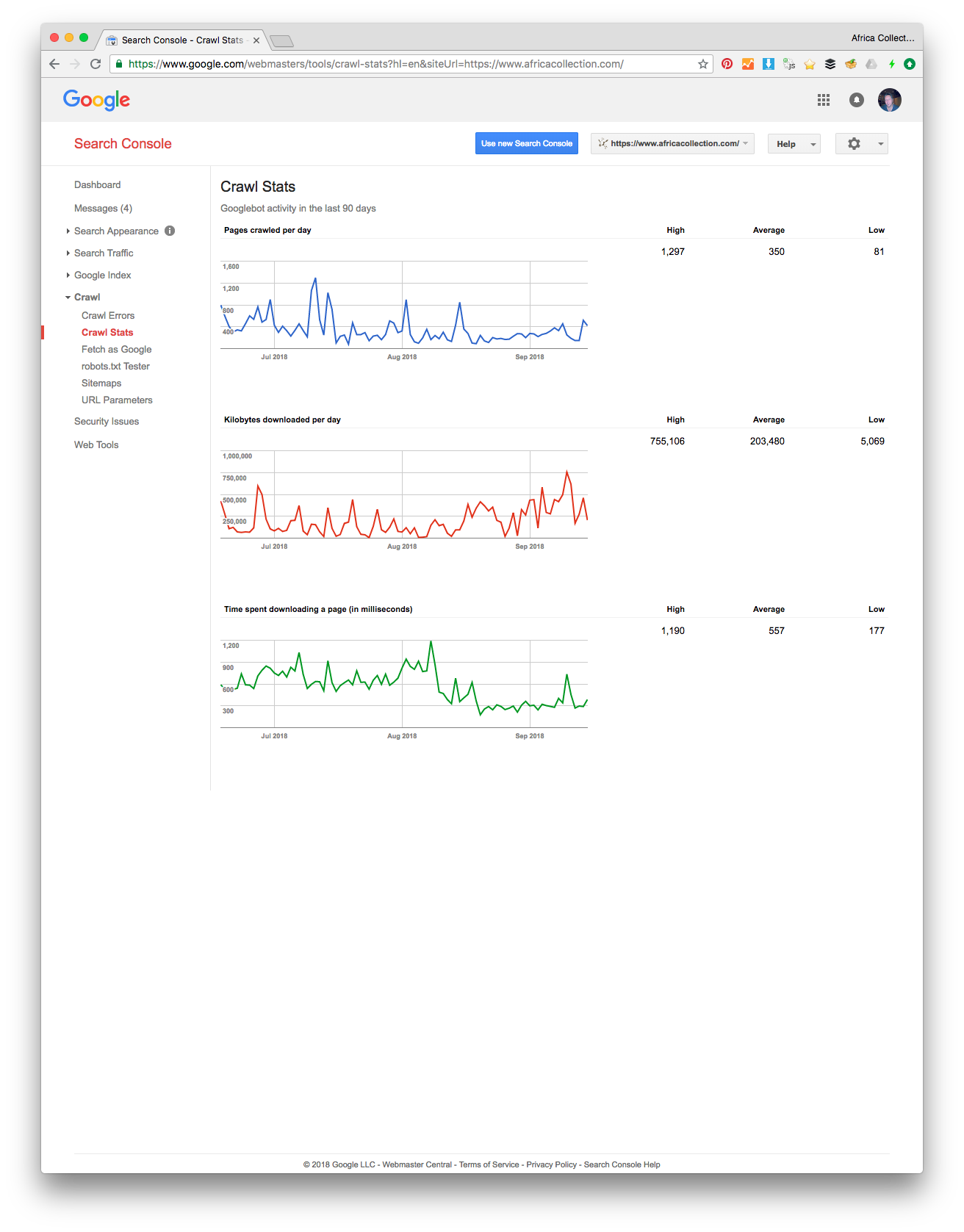The height and width of the screenshot is (1232, 964).
Task: Click the blue download arrow extension
Action: (x=768, y=64)
